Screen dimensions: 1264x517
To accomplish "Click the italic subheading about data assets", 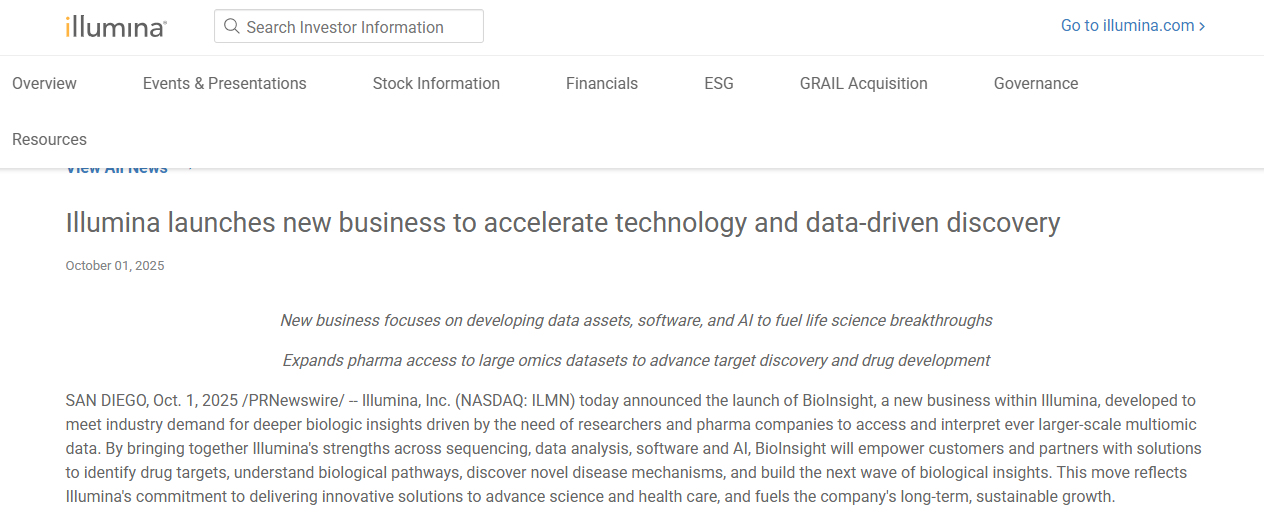I will point(636,320).
